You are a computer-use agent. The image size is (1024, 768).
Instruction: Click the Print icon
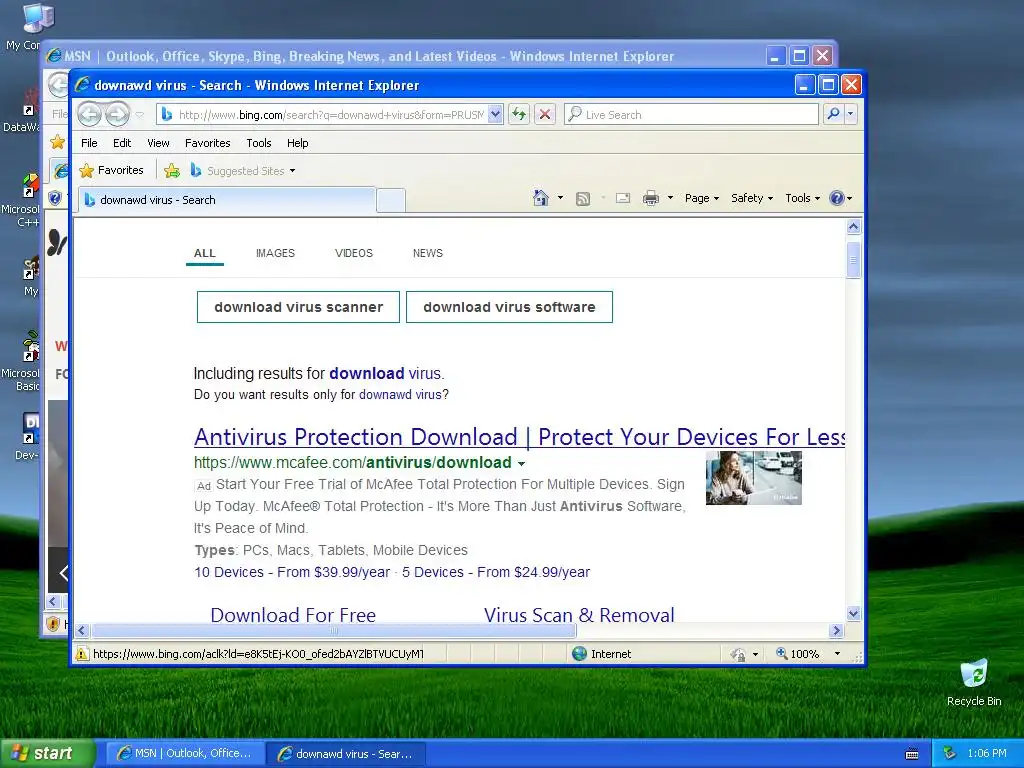click(x=650, y=199)
